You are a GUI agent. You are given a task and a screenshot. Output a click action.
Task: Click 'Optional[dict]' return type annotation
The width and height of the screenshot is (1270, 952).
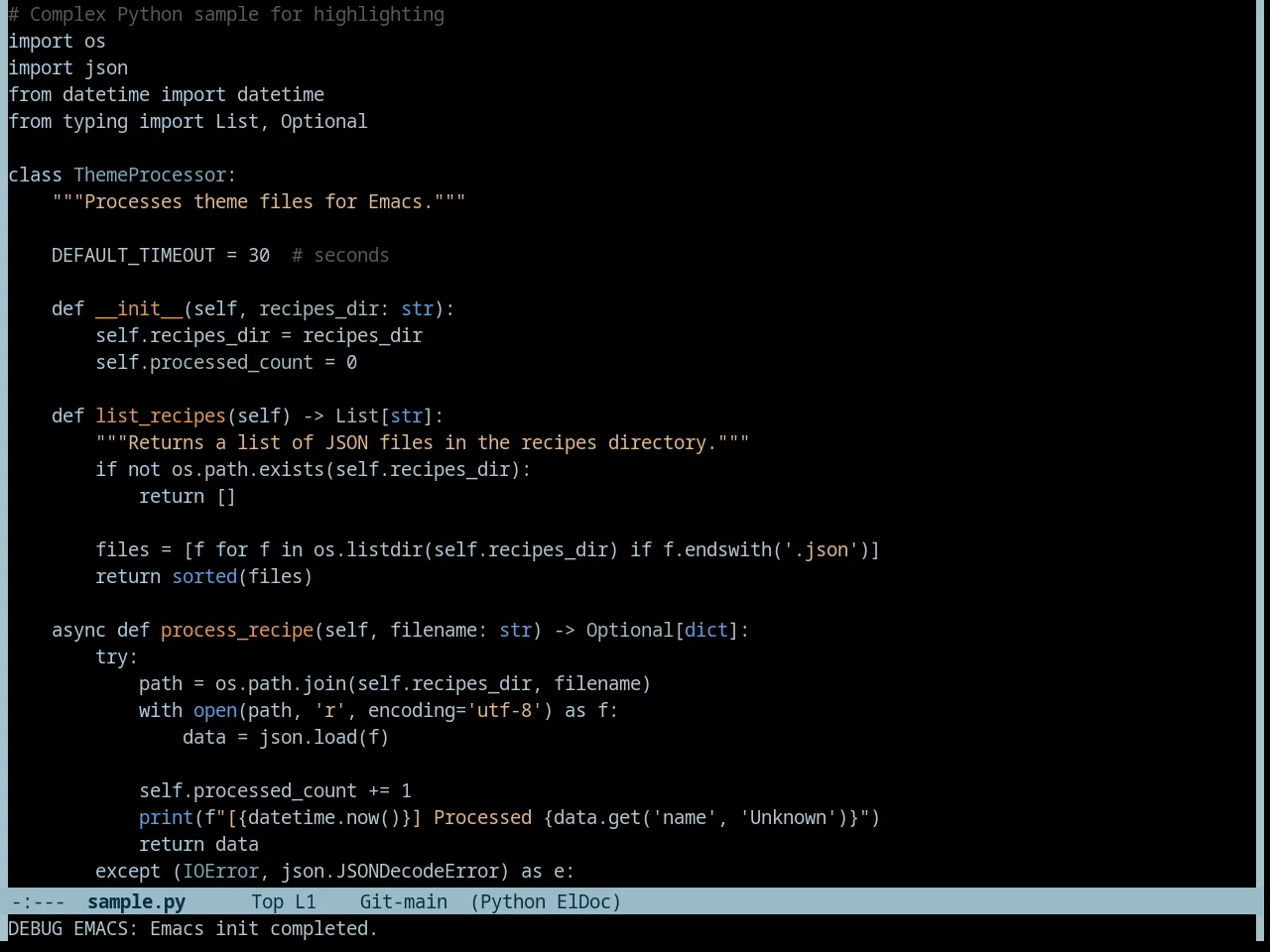click(x=663, y=630)
